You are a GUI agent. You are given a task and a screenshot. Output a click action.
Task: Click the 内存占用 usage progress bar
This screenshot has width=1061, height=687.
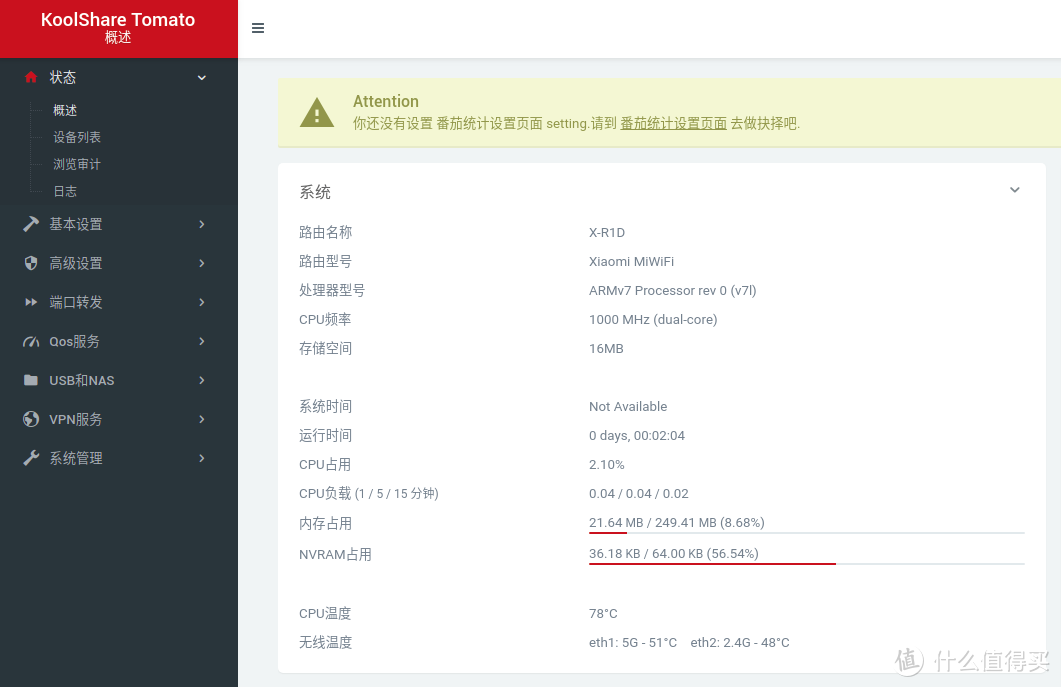pyautogui.click(x=806, y=532)
